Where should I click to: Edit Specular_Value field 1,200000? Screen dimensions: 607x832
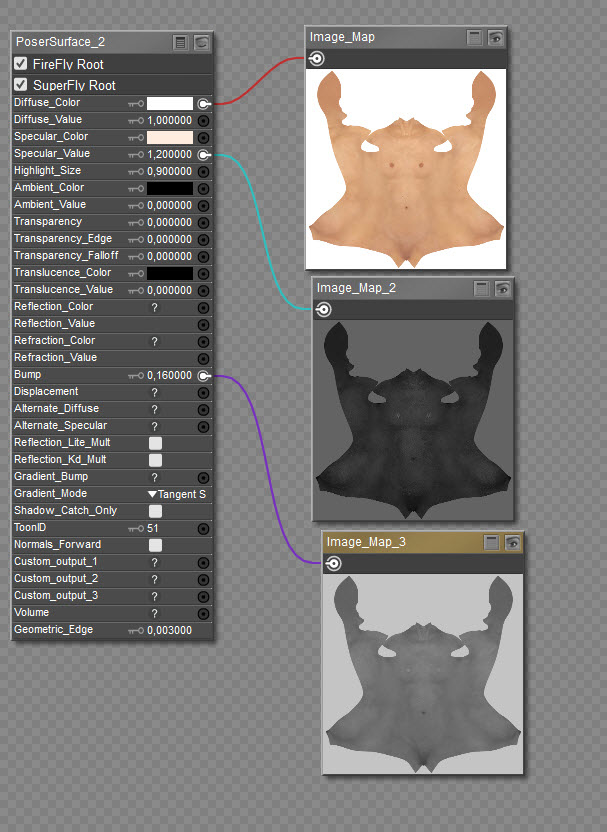coord(170,154)
